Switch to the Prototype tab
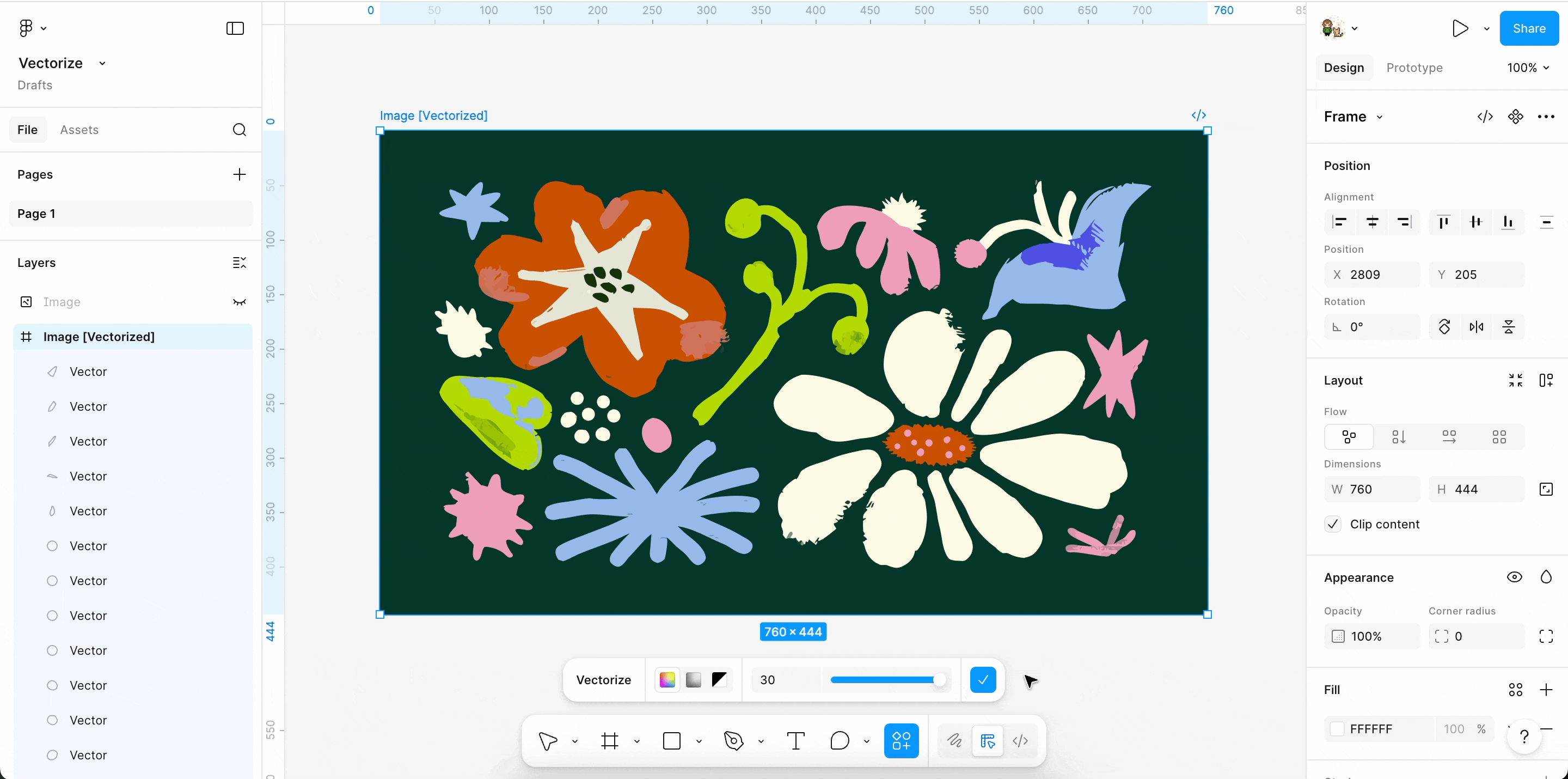 click(1414, 68)
